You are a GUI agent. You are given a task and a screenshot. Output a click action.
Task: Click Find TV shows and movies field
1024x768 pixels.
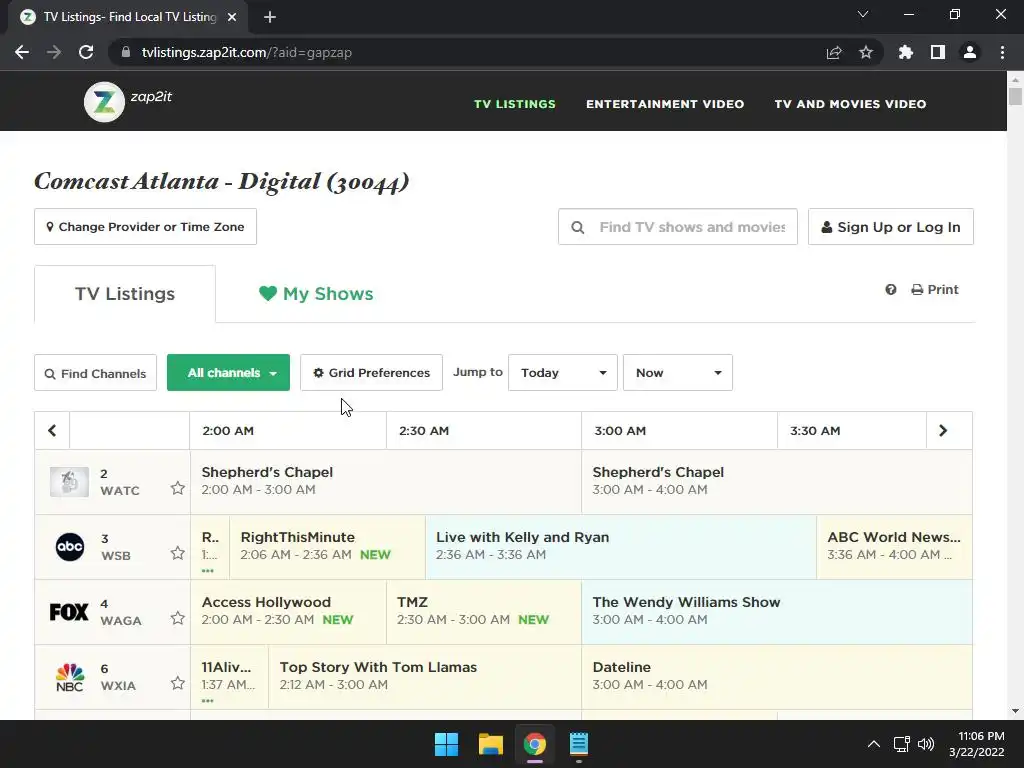[x=678, y=227]
